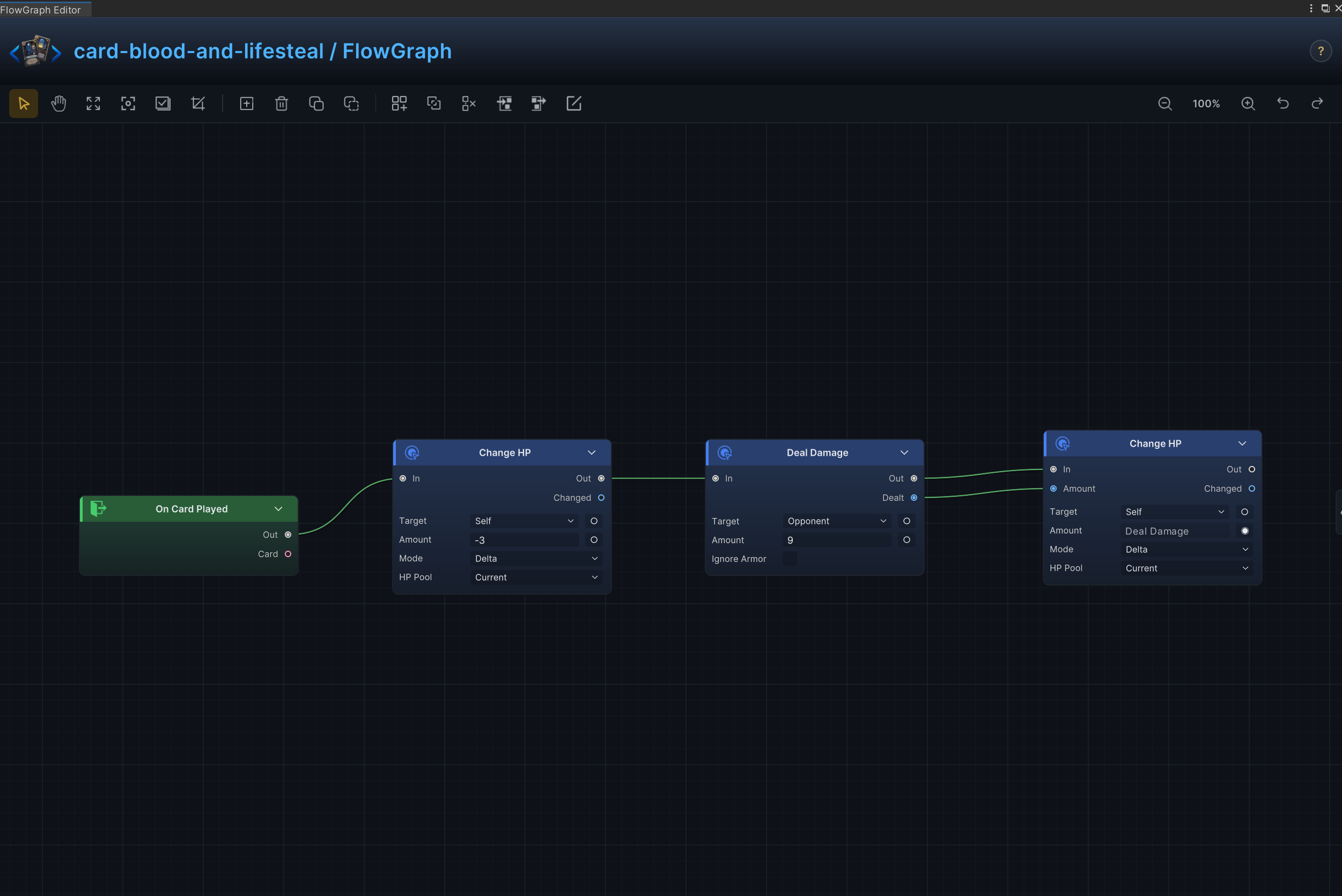Activate the hand pan tool
1342x896 pixels.
58,103
